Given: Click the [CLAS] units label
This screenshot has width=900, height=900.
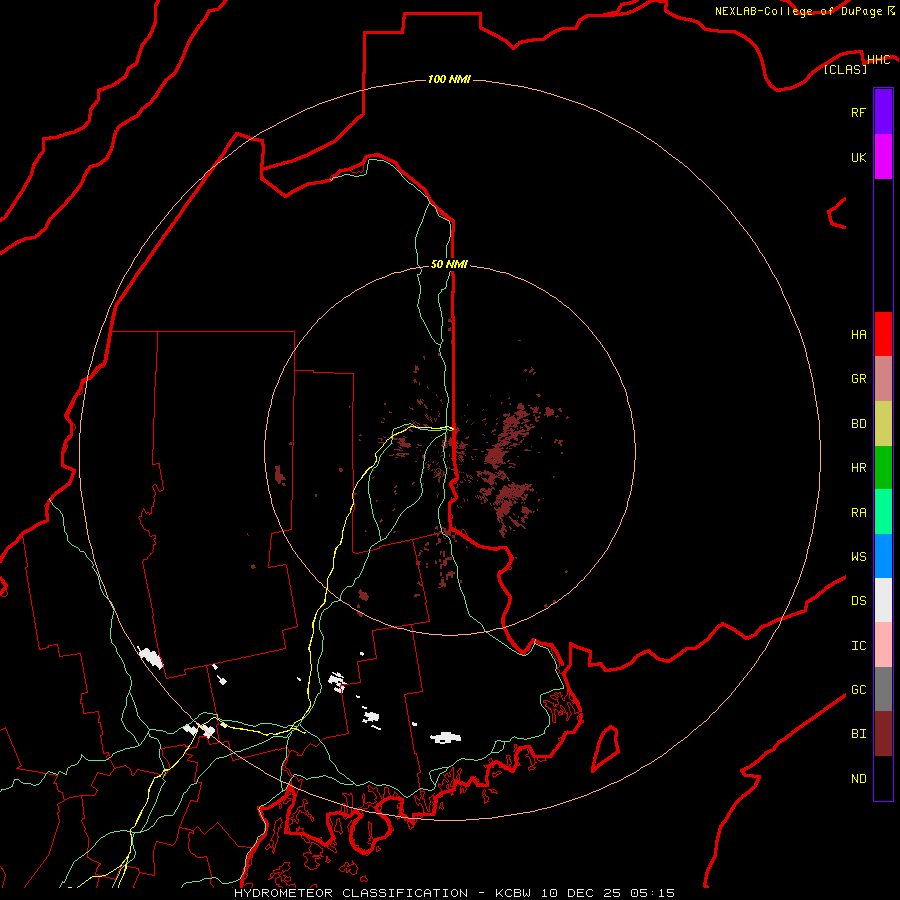Looking at the screenshot, I should [845, 69].
